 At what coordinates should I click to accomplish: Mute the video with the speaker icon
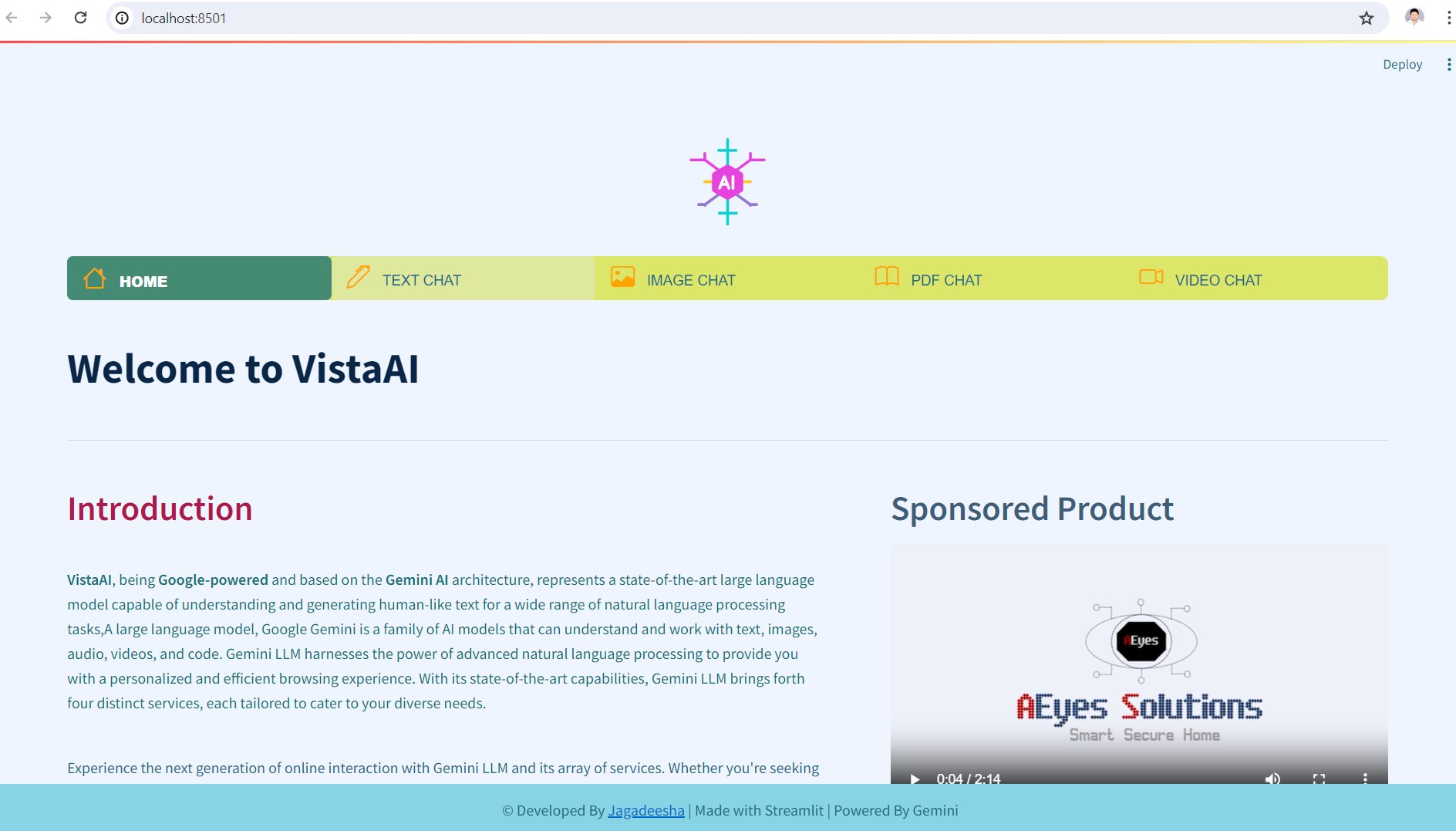1272,779
